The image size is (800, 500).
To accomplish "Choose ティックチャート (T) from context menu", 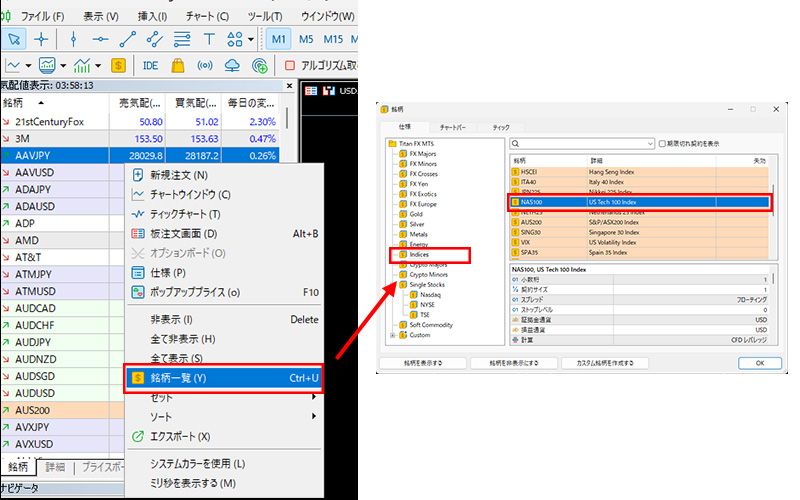I will coord(224,214).
